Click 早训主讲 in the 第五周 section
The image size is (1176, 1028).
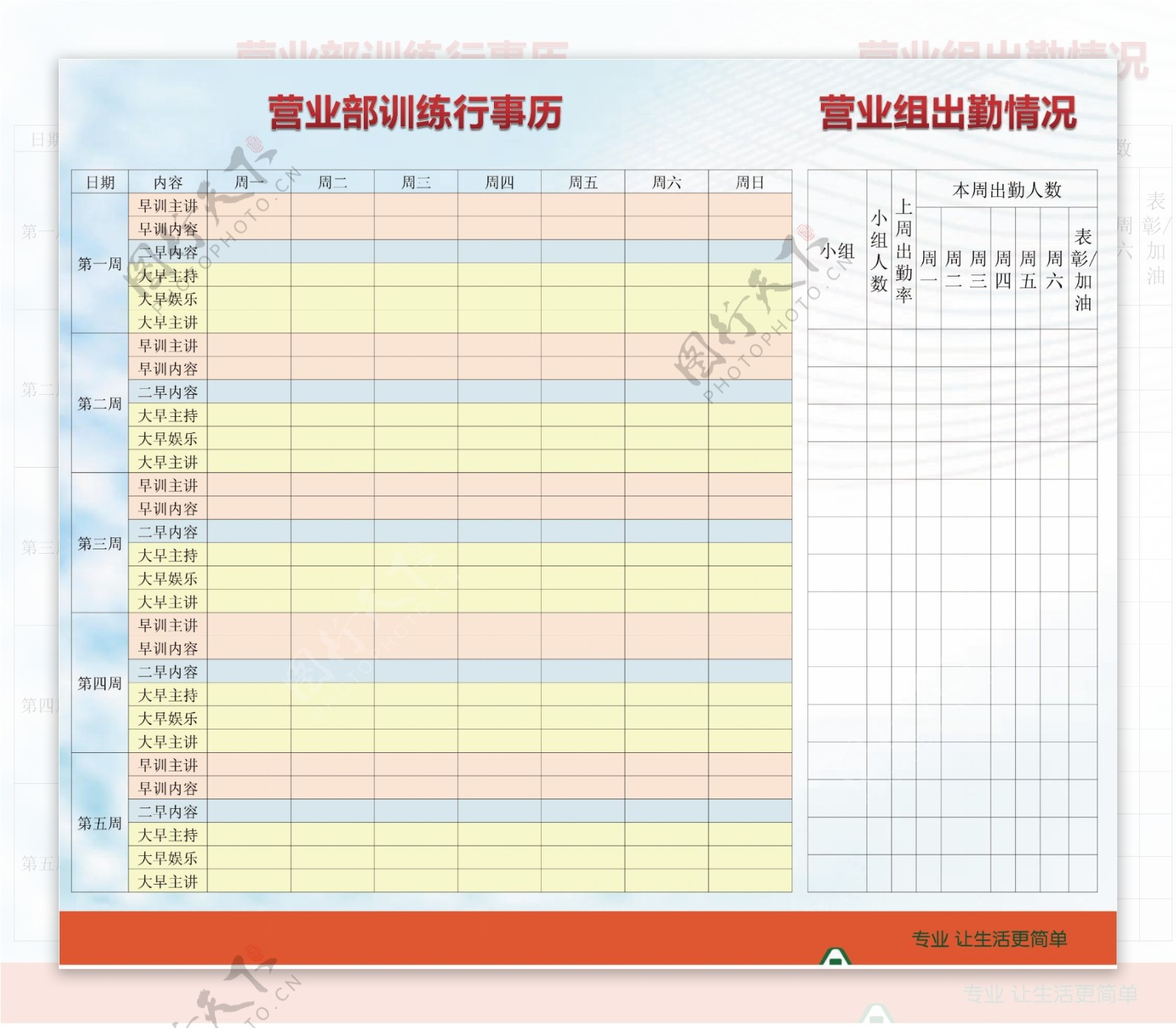[168, 764]
